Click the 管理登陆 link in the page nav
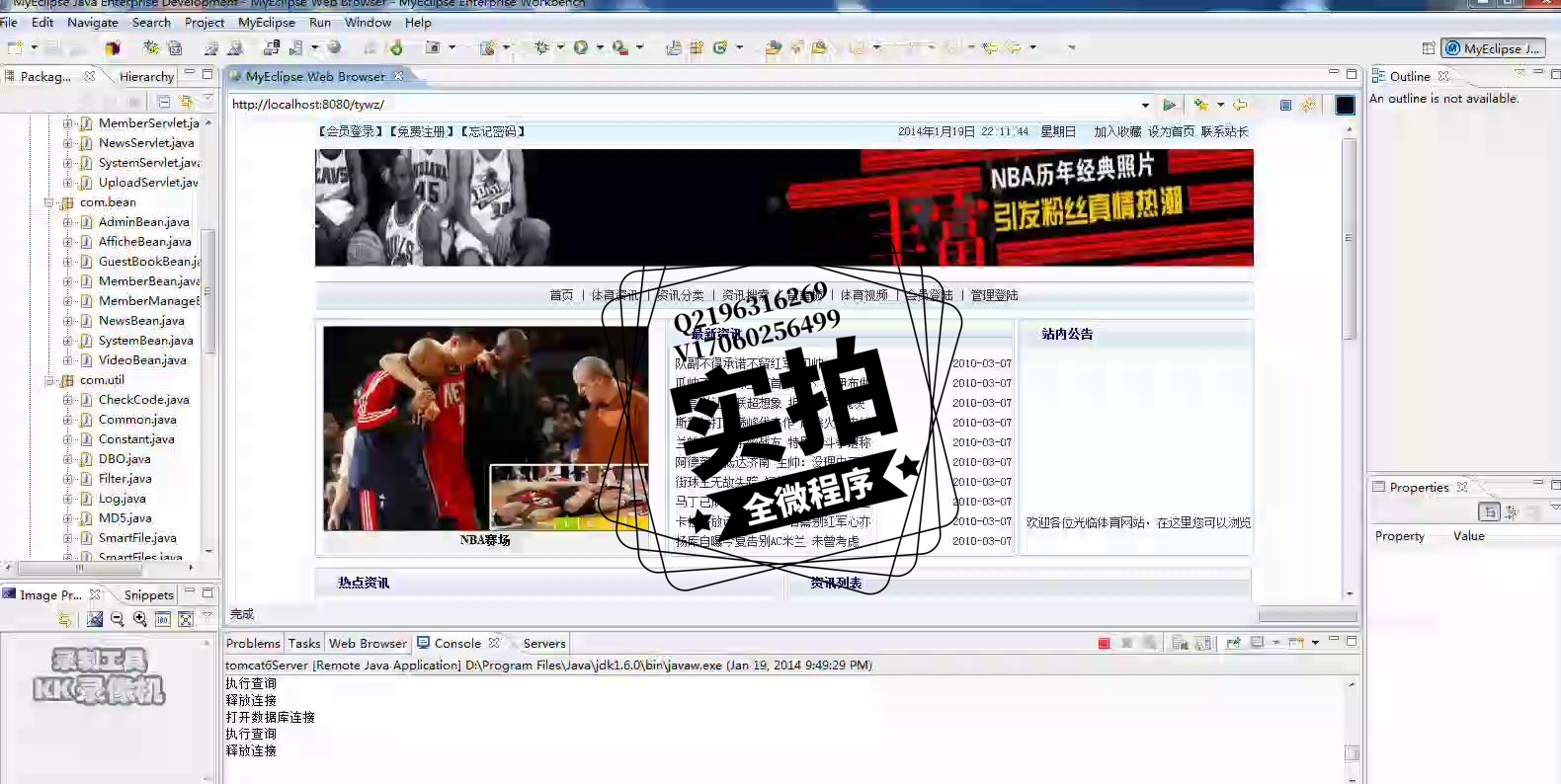 coord(994,295)
